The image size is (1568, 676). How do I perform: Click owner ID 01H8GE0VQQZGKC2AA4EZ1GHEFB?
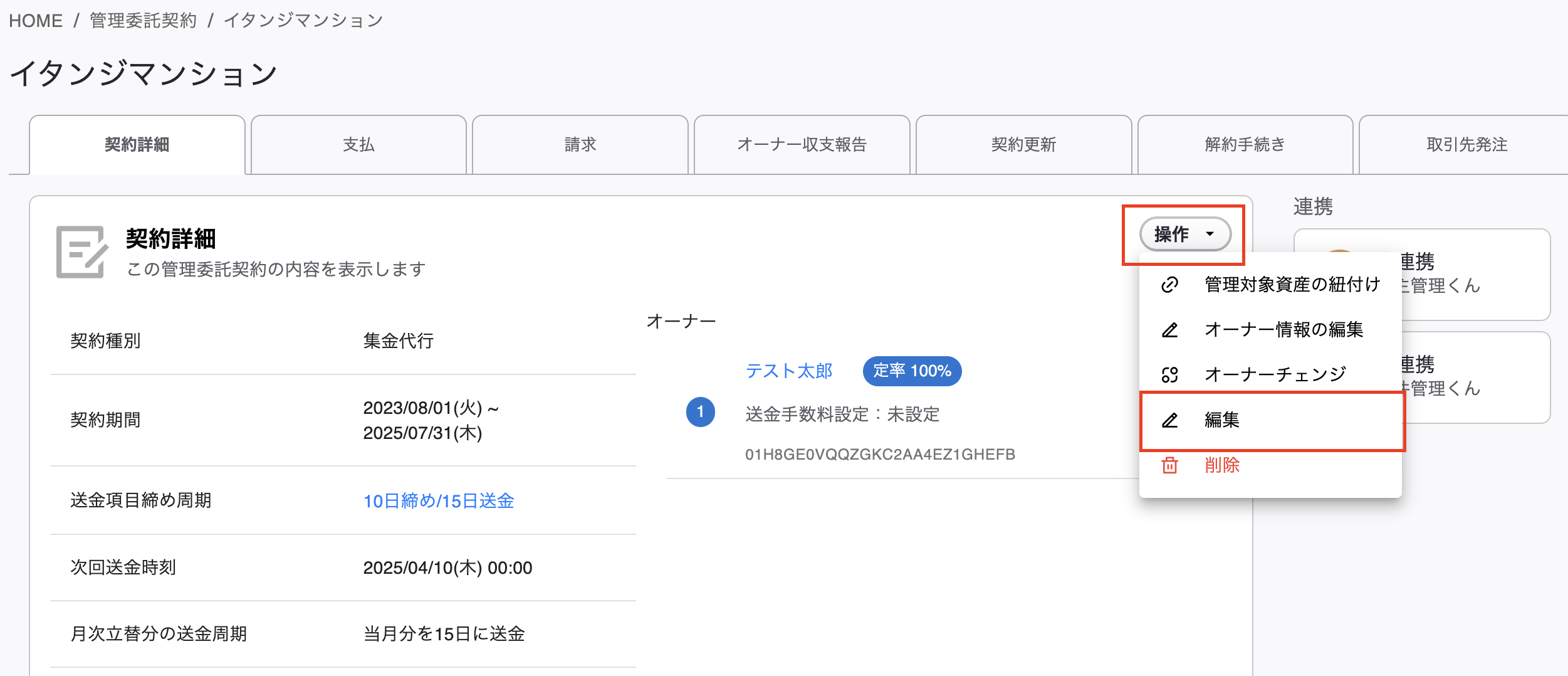tap(880, 454)
